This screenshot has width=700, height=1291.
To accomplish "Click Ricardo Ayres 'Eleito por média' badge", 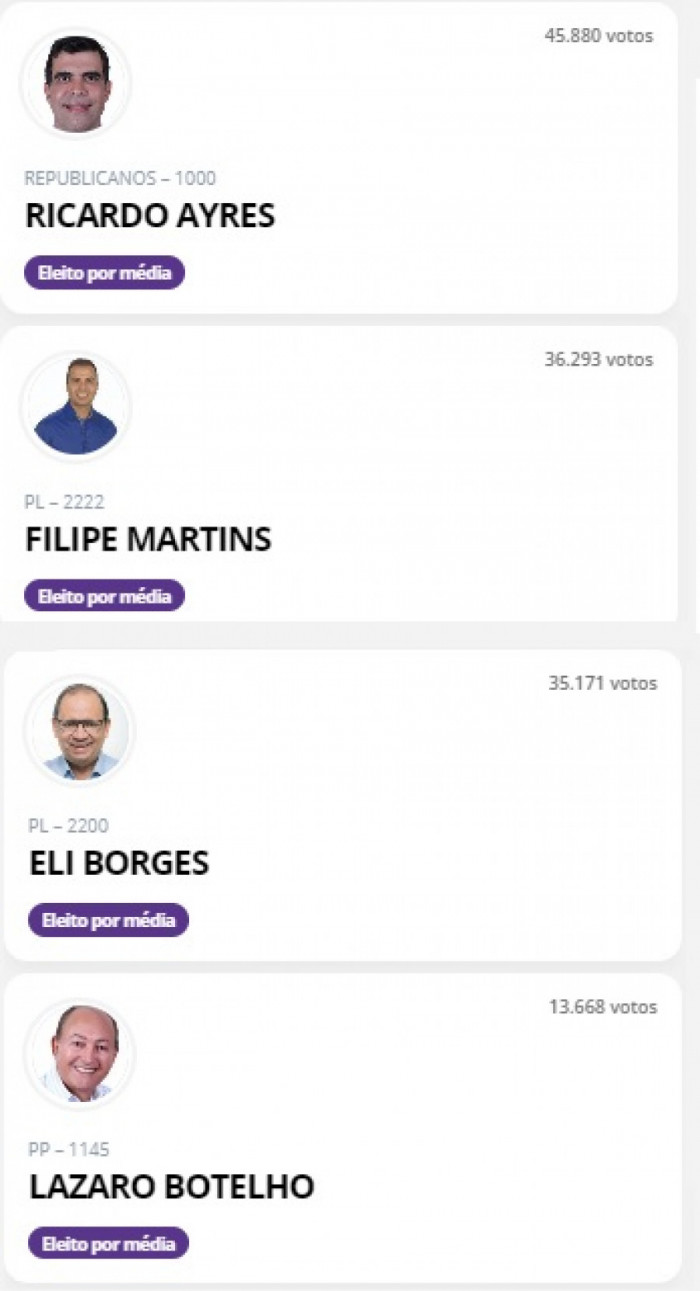I will [105, 273].
